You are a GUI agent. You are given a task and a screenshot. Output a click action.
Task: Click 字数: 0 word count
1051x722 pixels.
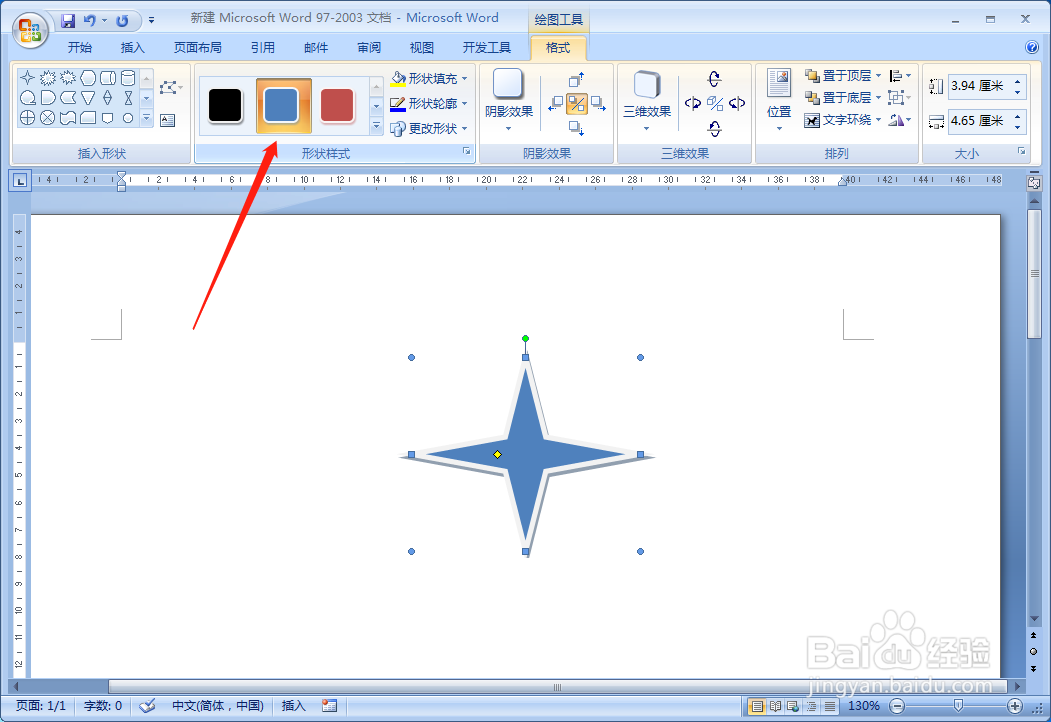coord(103,705)
